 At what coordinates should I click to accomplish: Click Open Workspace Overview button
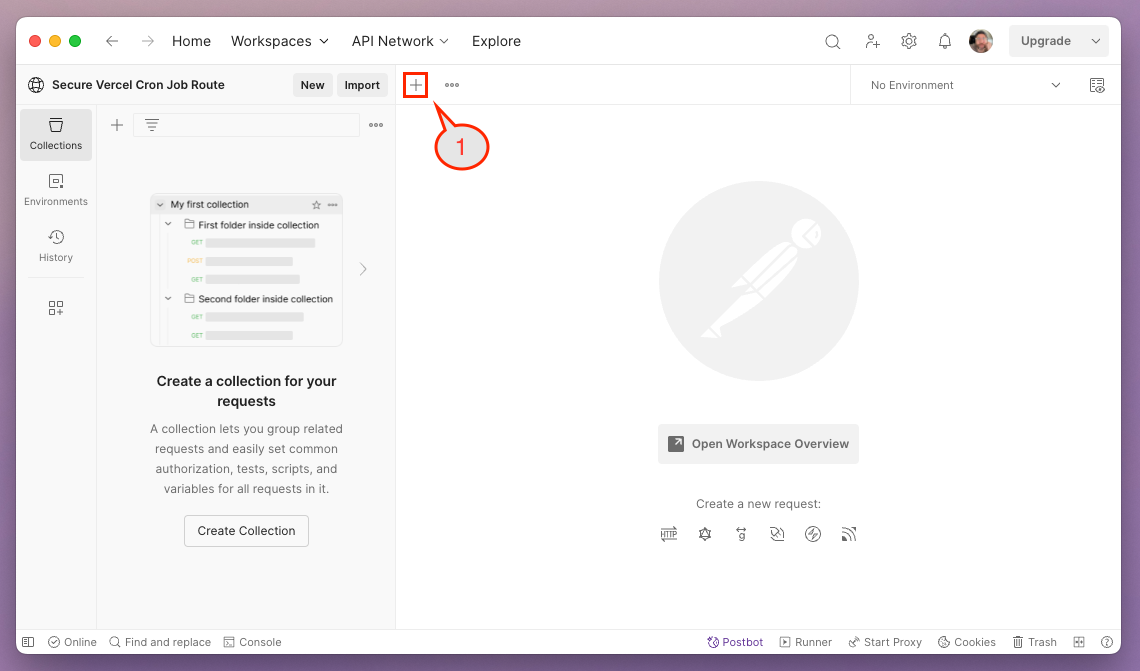[758, 444]
